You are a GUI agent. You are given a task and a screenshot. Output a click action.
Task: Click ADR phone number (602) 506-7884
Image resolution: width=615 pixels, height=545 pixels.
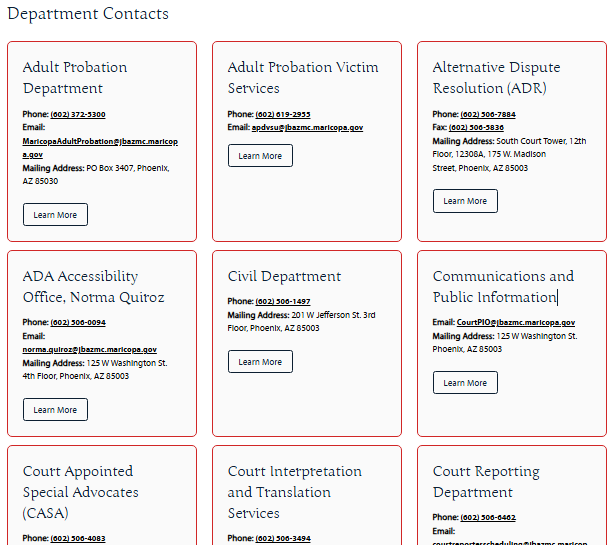[488, 115]
